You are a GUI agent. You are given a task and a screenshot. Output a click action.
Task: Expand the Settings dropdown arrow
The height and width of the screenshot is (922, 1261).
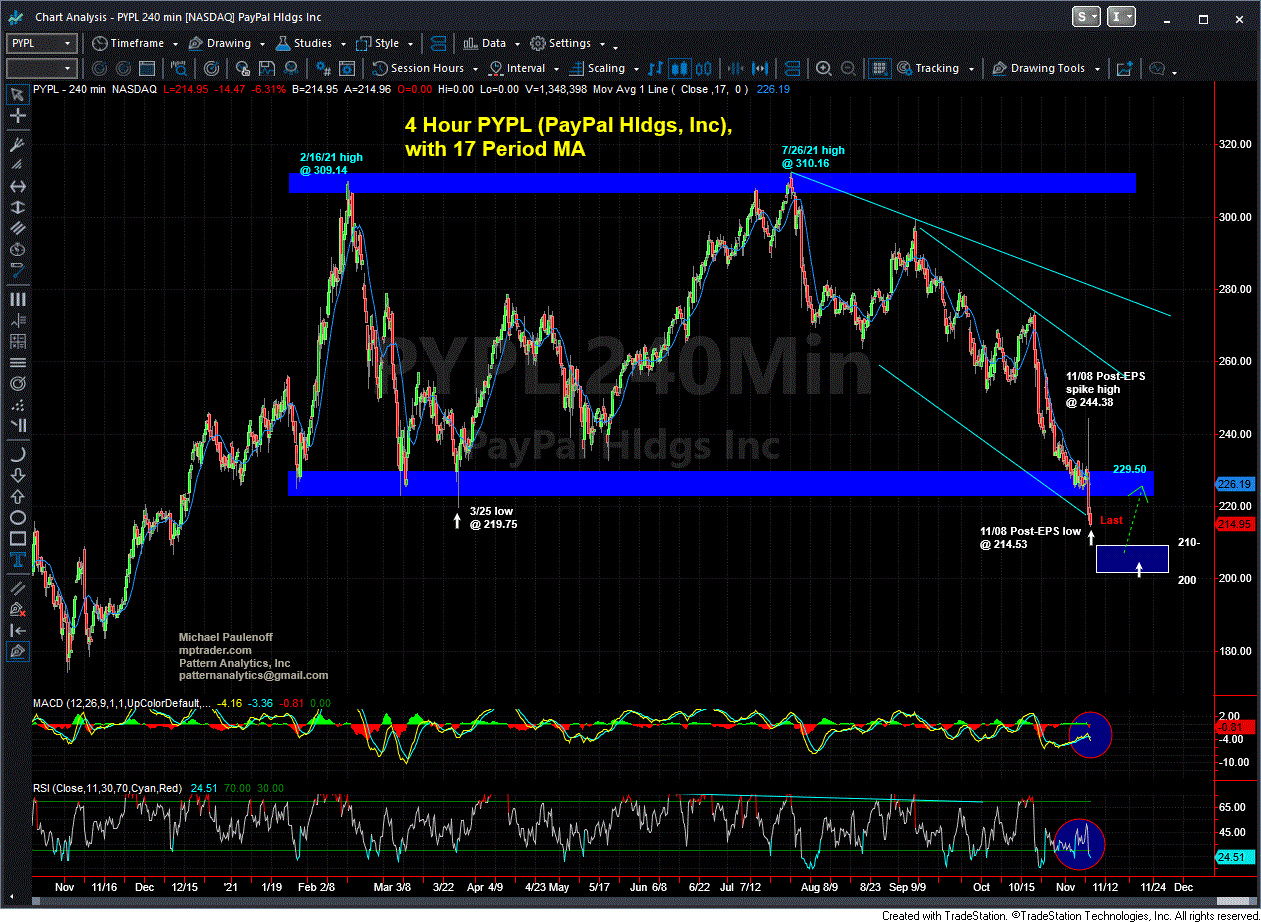[x=602, y=44]
